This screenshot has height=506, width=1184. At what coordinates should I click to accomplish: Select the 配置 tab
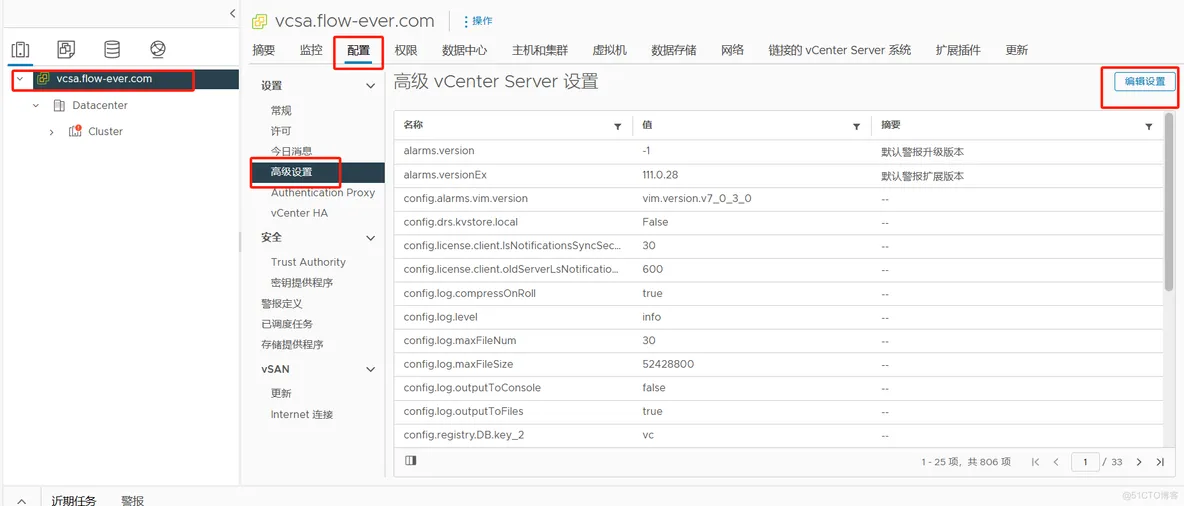[x=359, y=51]
